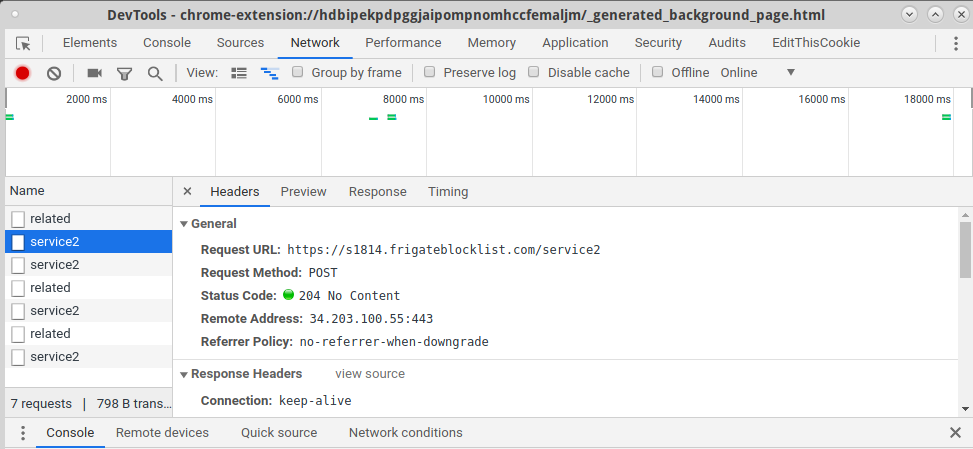Viewport: 973px width, 449px height.
Task: Open the network search magnifier
Action: coord(155,73)
